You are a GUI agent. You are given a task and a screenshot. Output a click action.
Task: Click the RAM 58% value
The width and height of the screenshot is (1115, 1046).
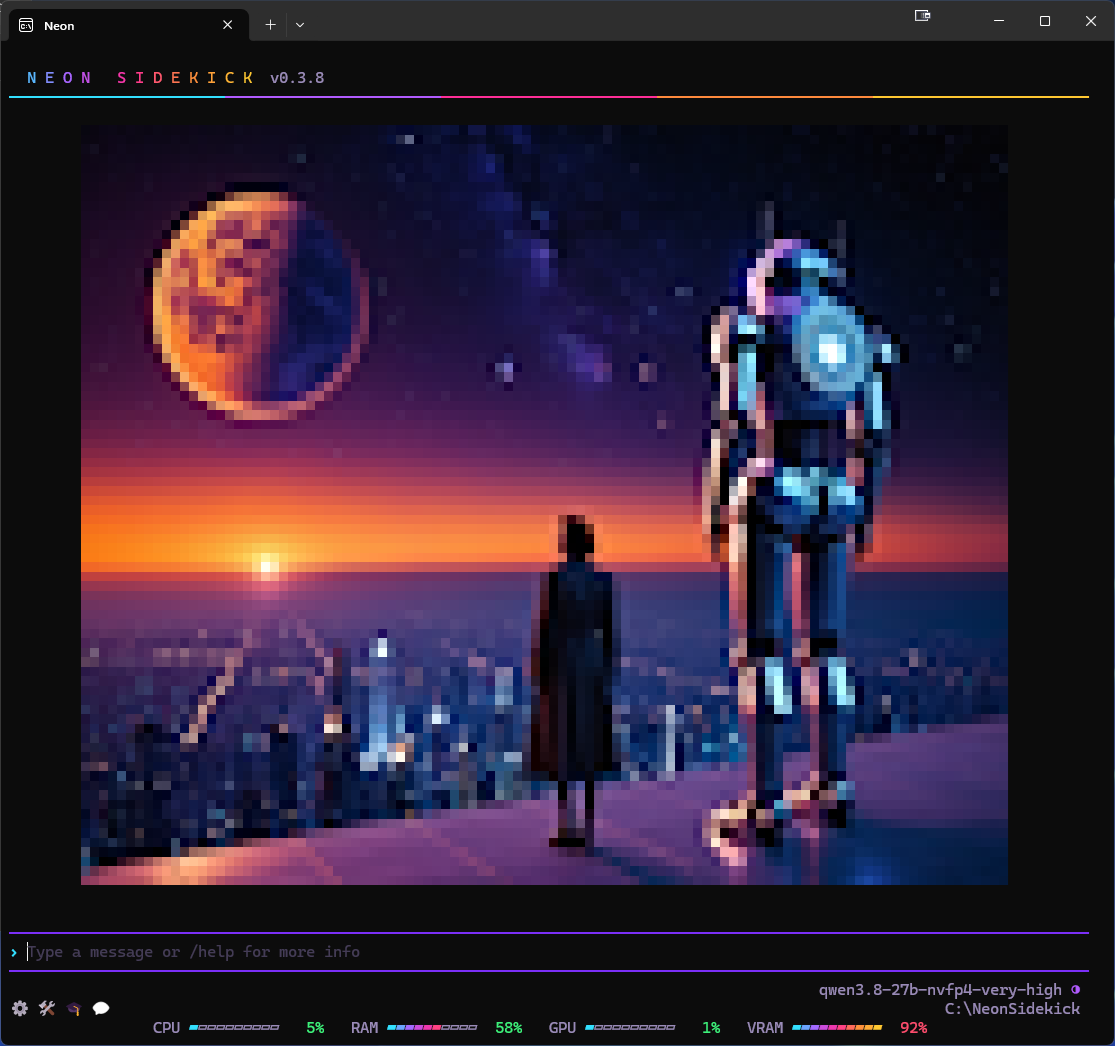[x=508, y=1028]
